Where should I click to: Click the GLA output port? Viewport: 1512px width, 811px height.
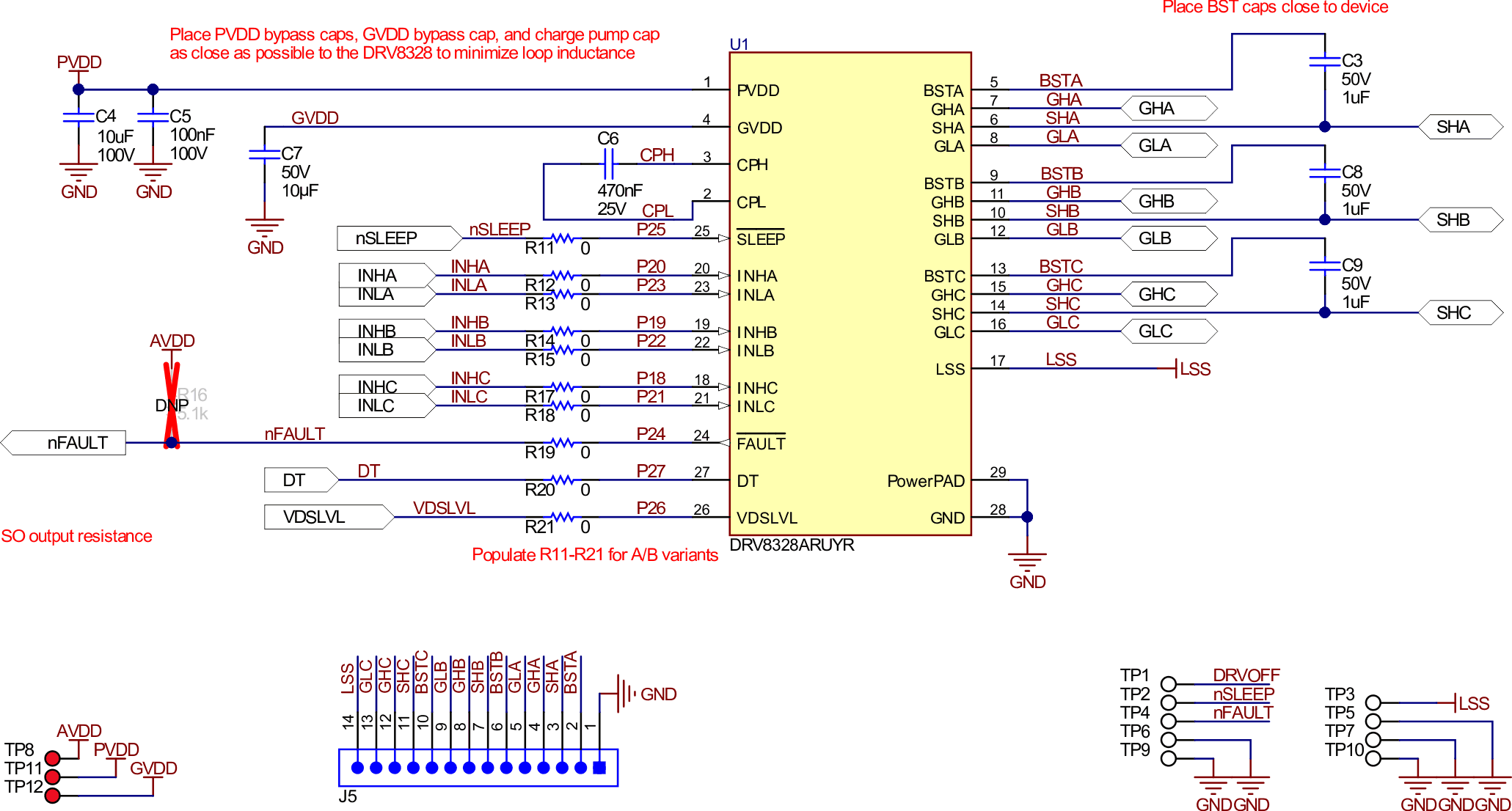(1169, 145)
